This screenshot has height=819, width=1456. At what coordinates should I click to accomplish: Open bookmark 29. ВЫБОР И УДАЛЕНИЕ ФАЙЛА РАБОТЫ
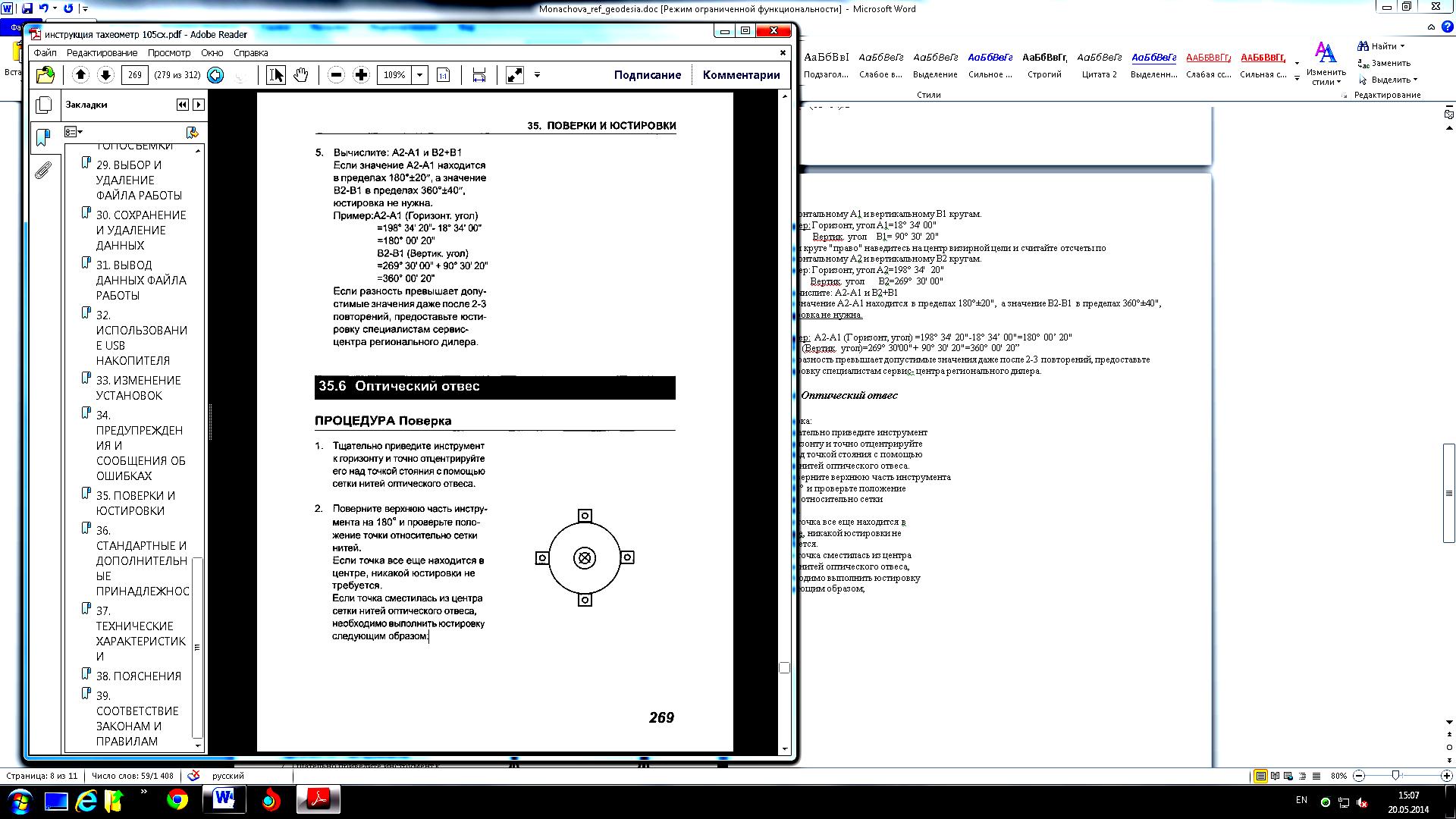pyautogui.click(x=139, y=180)
